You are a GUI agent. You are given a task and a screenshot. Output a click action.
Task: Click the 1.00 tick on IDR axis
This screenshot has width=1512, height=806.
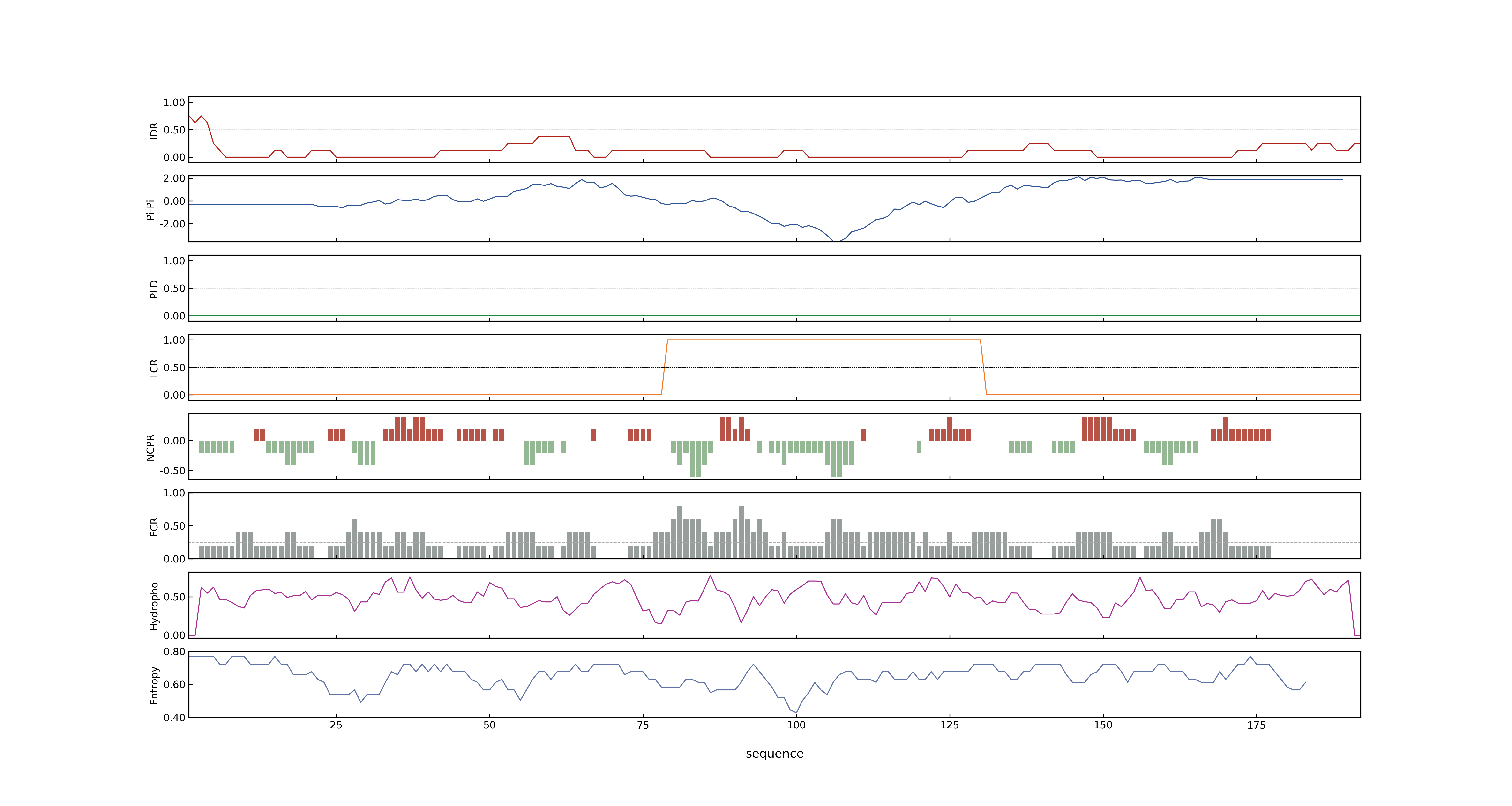174,103
